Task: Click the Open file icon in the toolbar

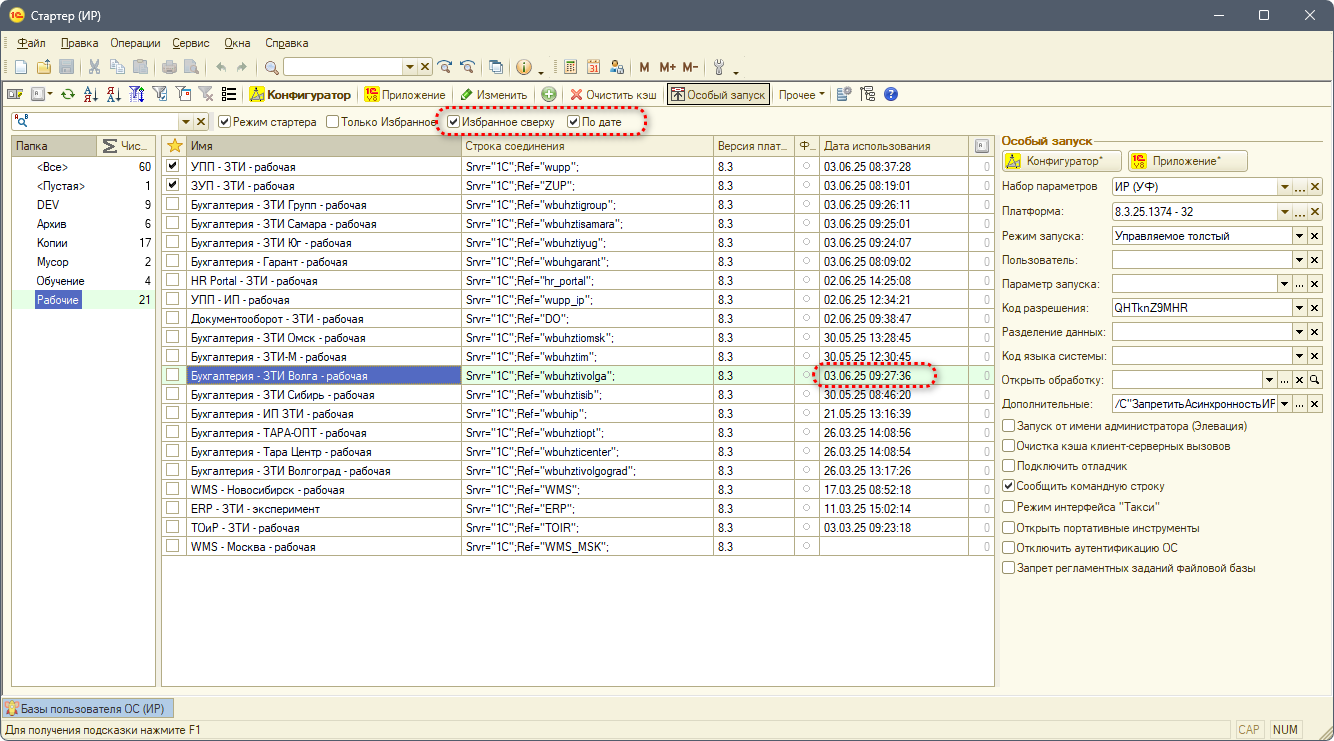Action: (x=43, y=67)
